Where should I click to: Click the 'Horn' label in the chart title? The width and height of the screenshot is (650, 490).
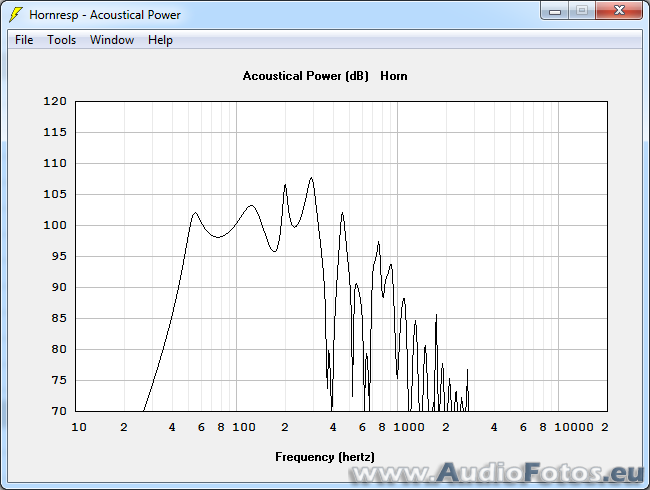click(x=394, y=76)
